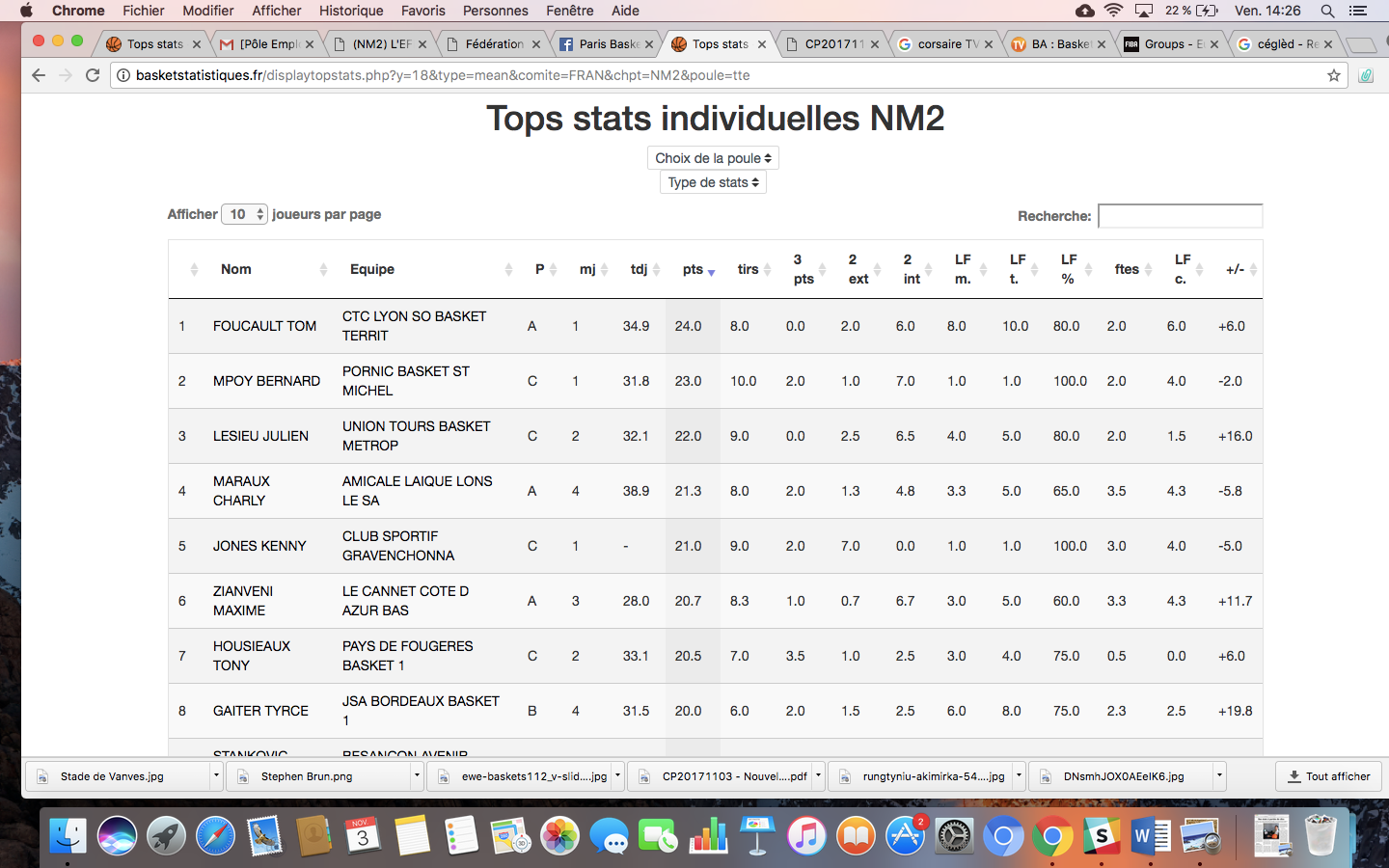The image size is (1389, 868).
Task: Click player name GAITER TYRCE
Action: point(260,711)
